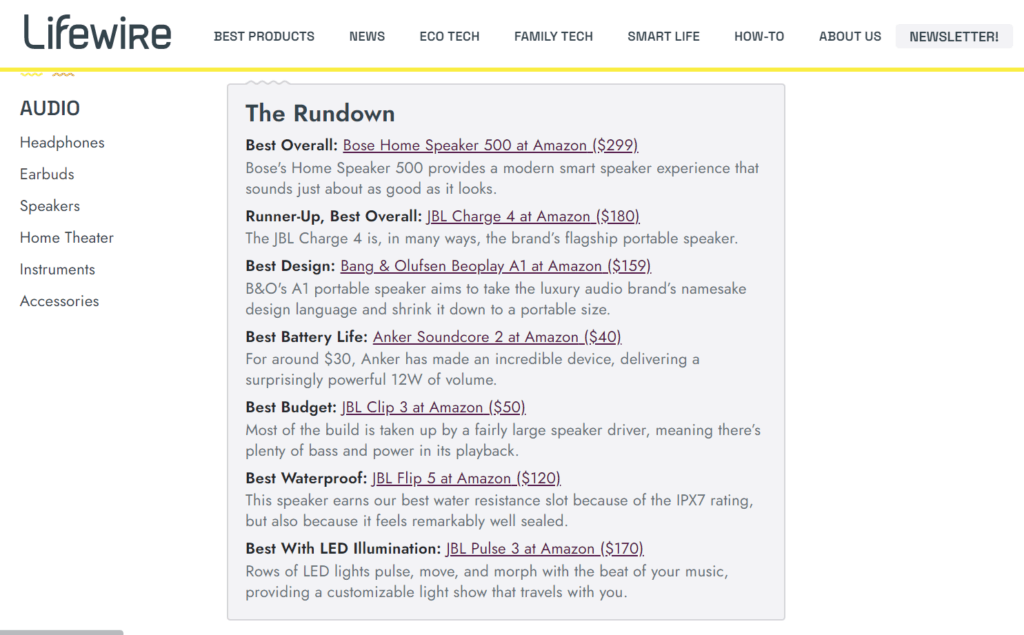The height and width of the screenshot is (635, 1024).
Task: Select Instruments in the sidebar
Action: coord(57,269)
